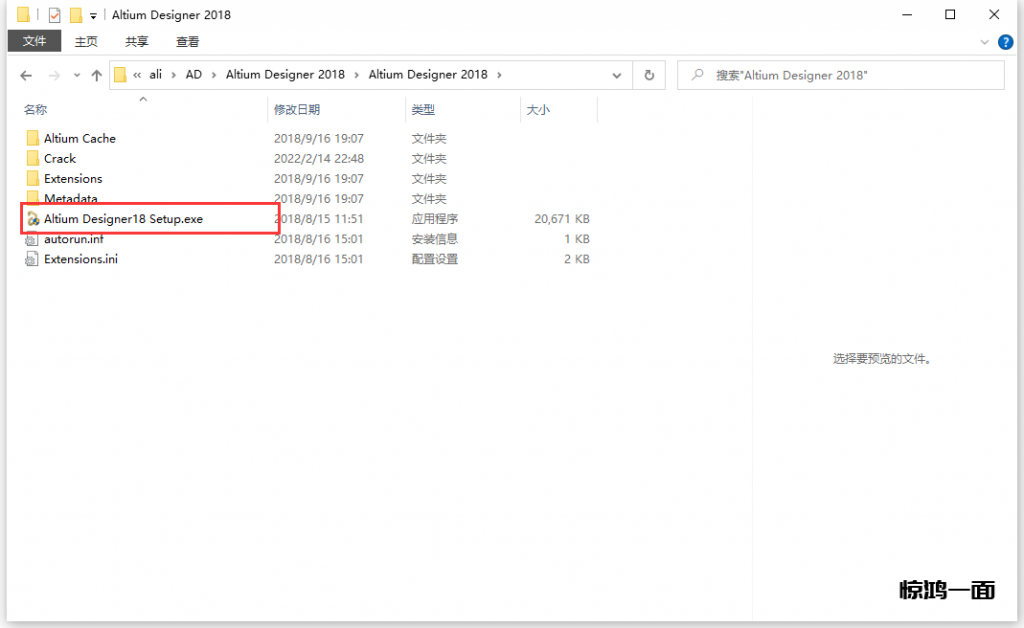Open the Altium Designer18 Setup.exe installer

coord(122,219)
